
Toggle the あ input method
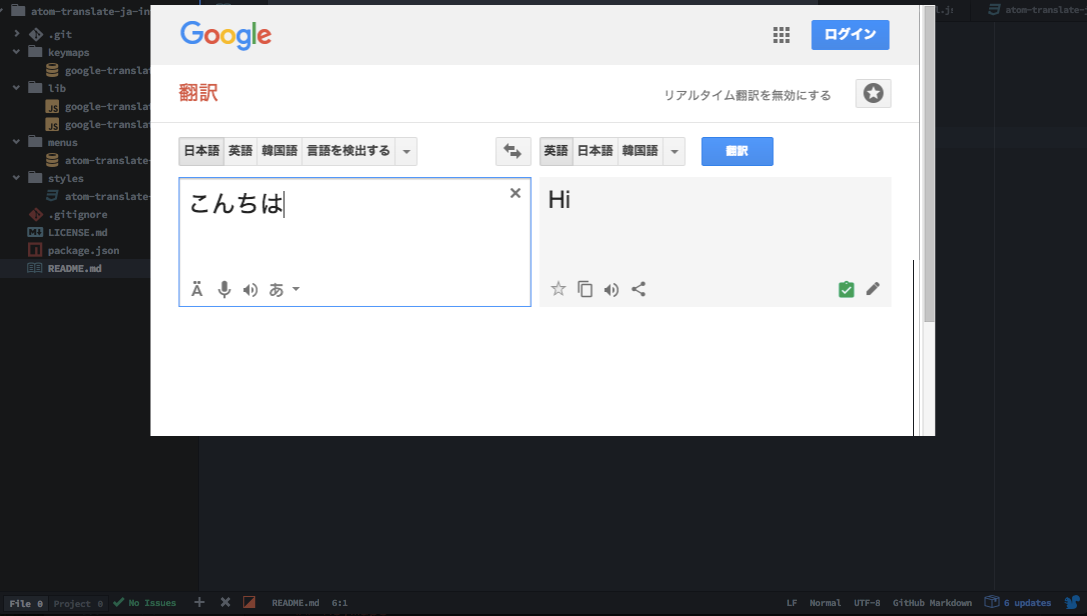point(277,290)
